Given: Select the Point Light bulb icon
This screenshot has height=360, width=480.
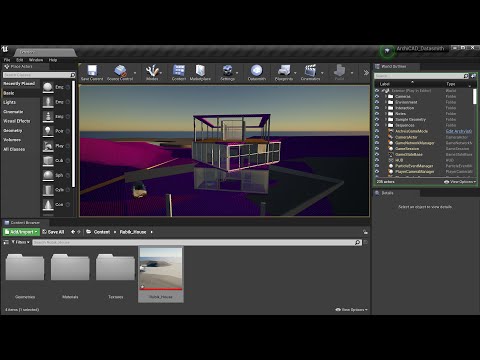Looking at the screenshot, I should pyautogui.click(x=48, y=131).
